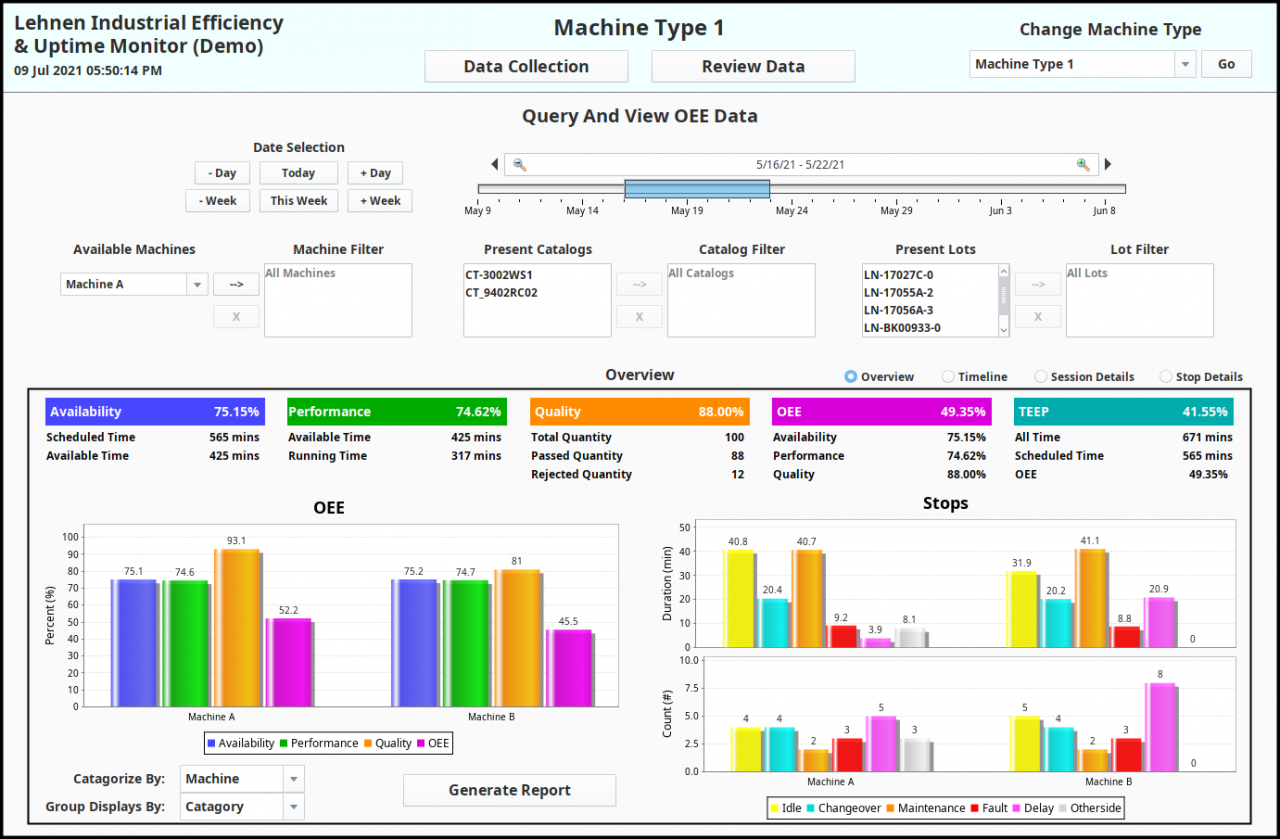This screenshot has height=839, width=1280.
Task: Select the Session Details radio button
Action: 1041,377
